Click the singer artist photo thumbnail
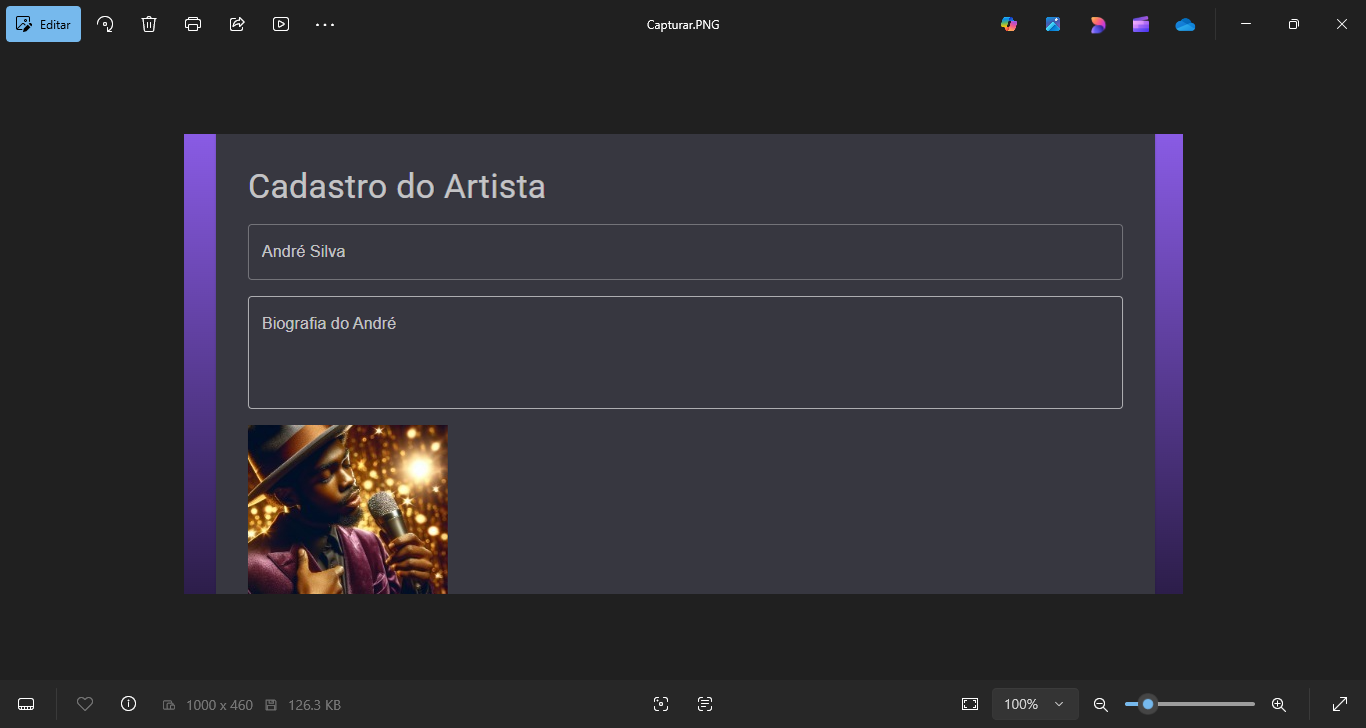This screenshot has height=728, width=1366. [348, 509]
